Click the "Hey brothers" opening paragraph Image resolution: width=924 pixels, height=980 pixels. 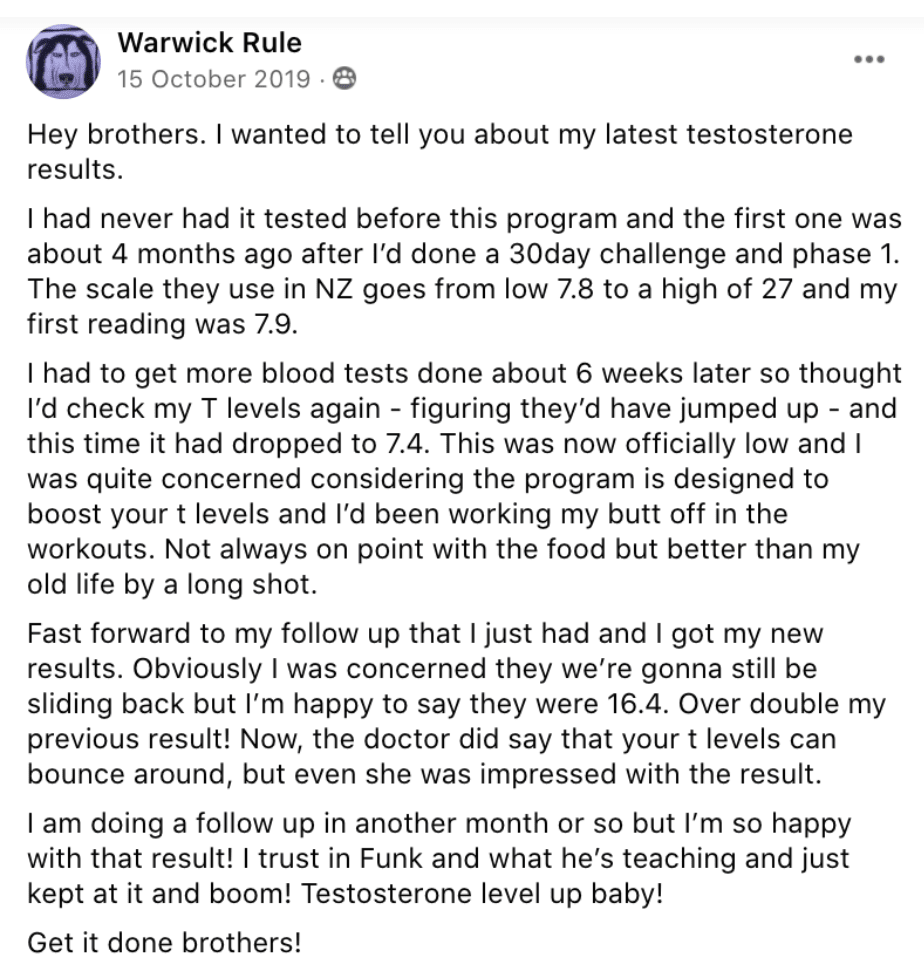pyautogui.click(x=439, y=152)
